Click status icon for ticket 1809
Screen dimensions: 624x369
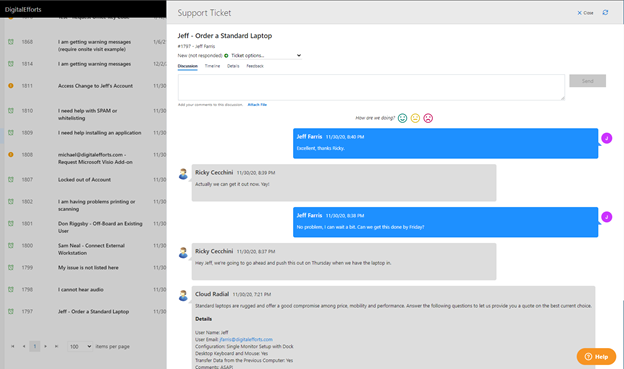coord(11,133)
